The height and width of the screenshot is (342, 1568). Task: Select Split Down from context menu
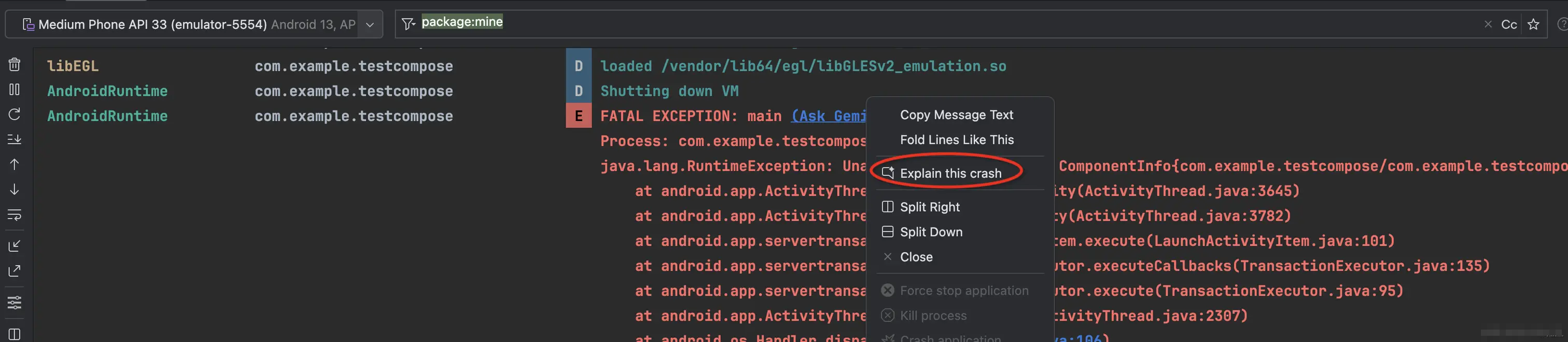coord(960,232)
